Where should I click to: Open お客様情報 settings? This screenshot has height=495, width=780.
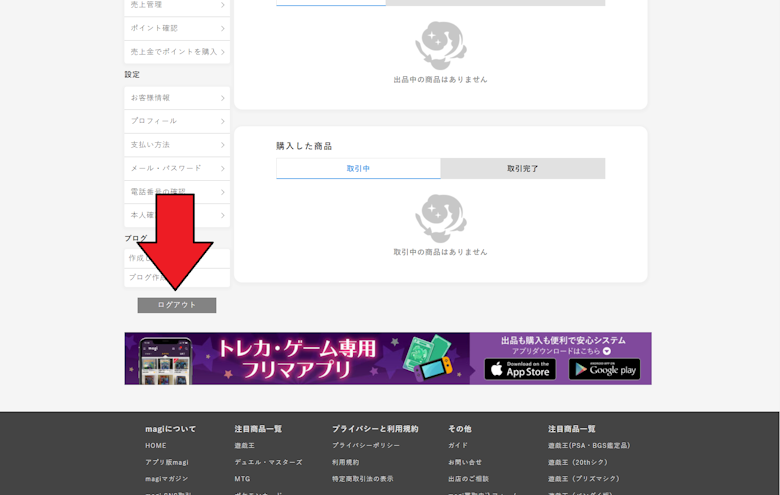tap(177, 98)
